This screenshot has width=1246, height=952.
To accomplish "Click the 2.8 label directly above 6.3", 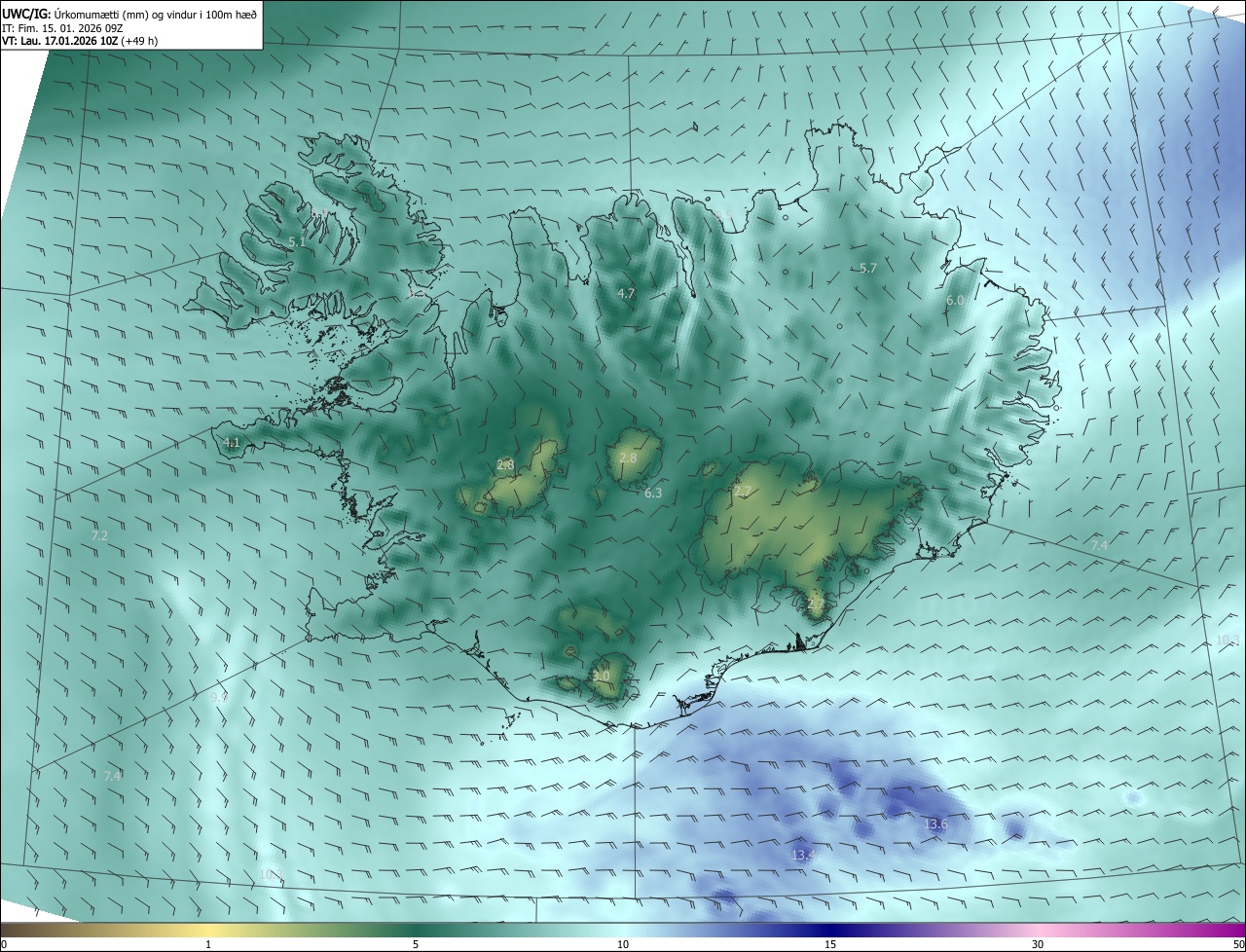I will click(x=628, y=458).
